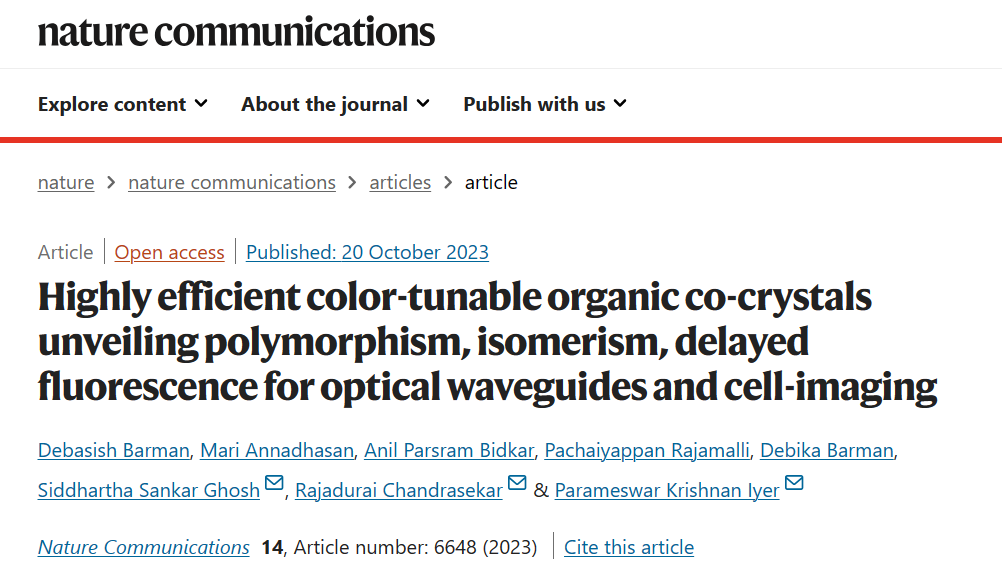This screenshot has width=1002, height=575.
Task: Expand the Publish with us menu
Action: click(545, 104)
